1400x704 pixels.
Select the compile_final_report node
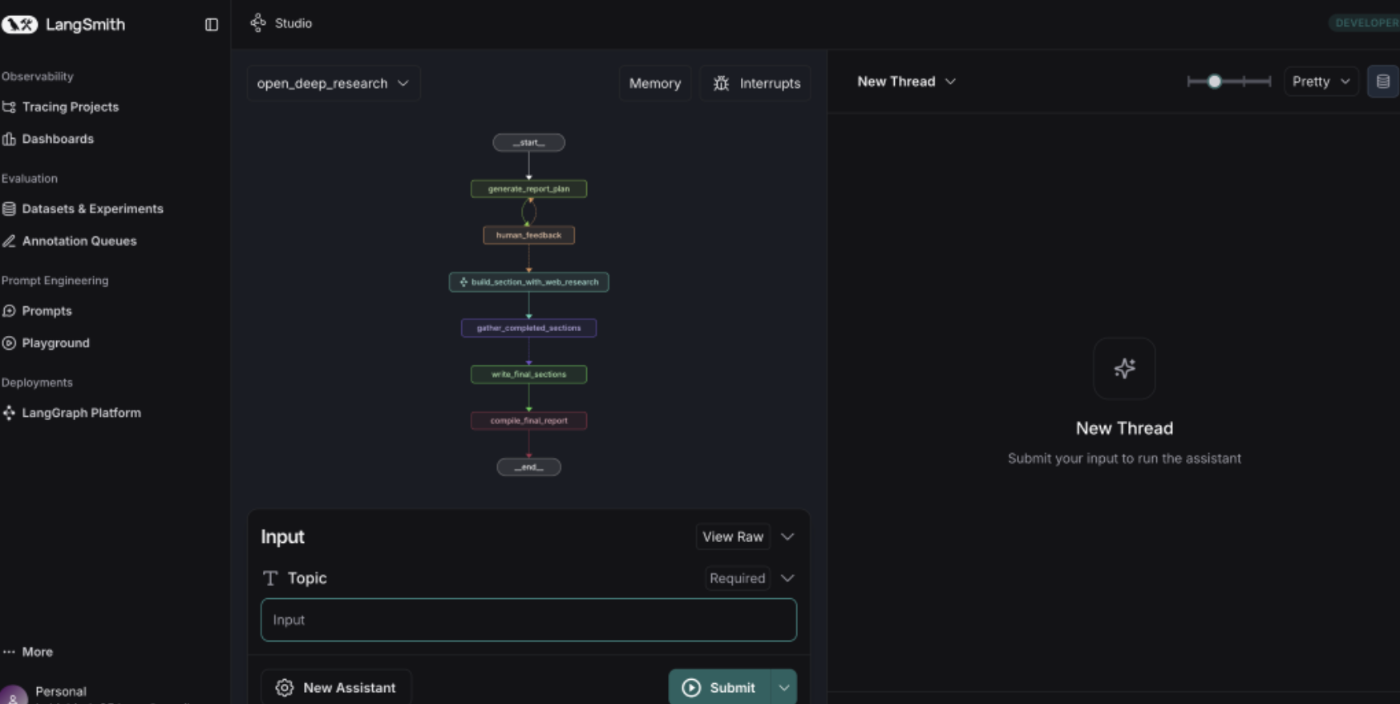tap(529, 421)
